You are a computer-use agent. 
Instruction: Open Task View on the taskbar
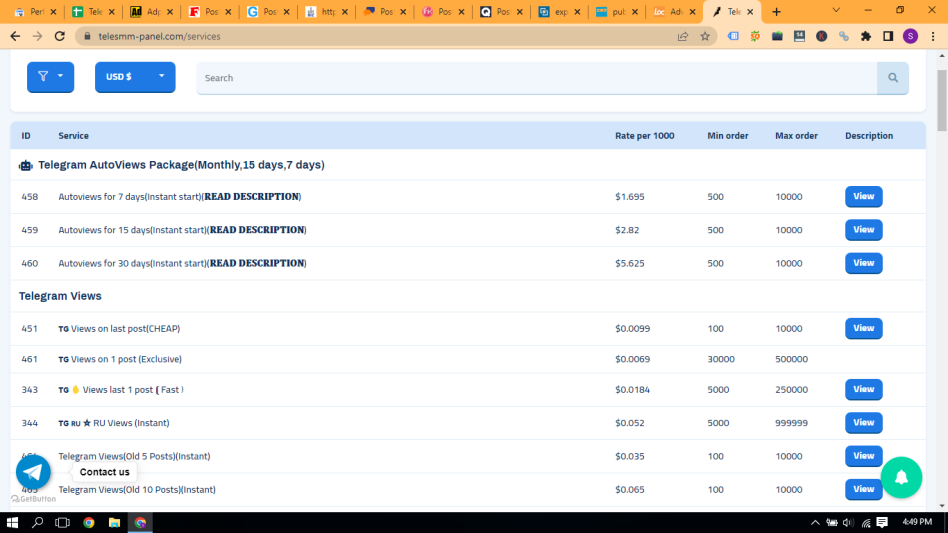point(62,523)
